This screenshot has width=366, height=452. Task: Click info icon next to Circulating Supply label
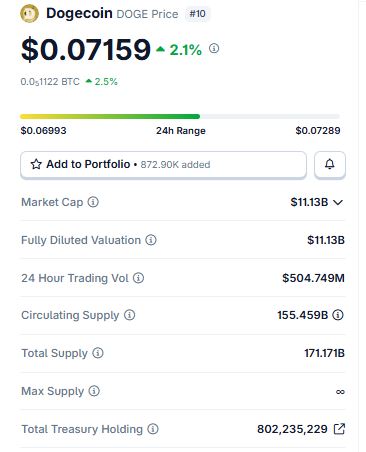click(130, 315)
